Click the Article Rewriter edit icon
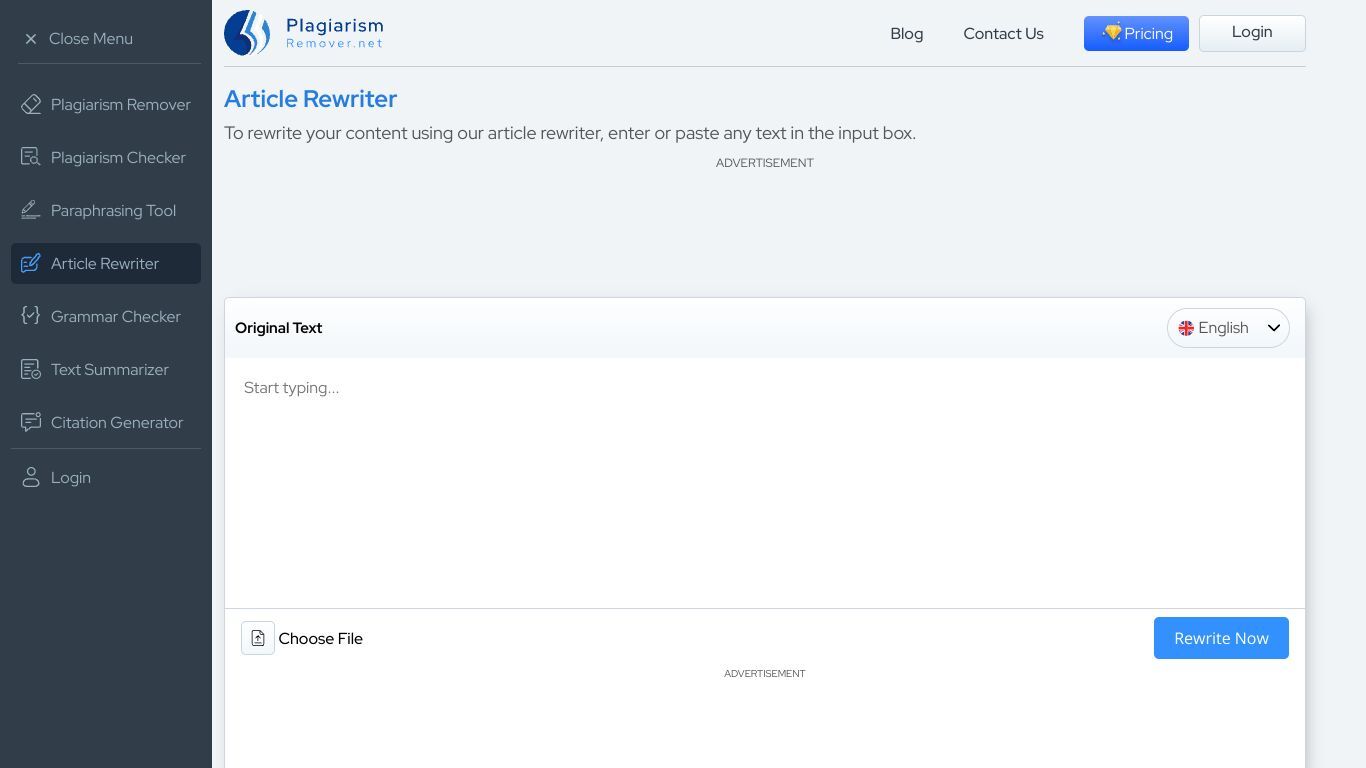 point(31,263)
